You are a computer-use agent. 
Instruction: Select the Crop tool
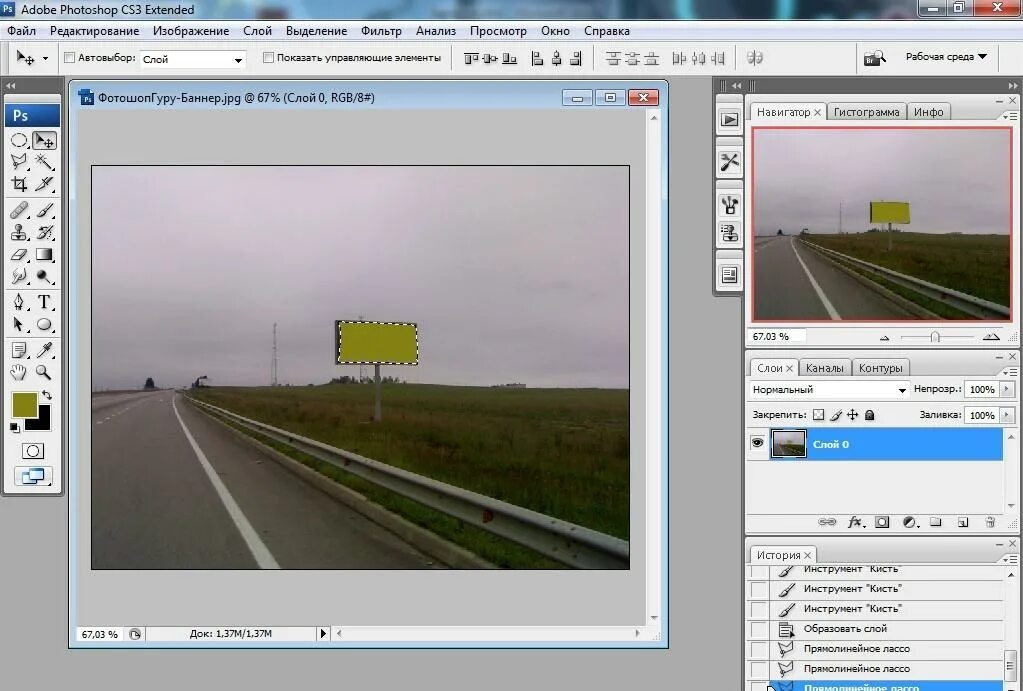19,184
